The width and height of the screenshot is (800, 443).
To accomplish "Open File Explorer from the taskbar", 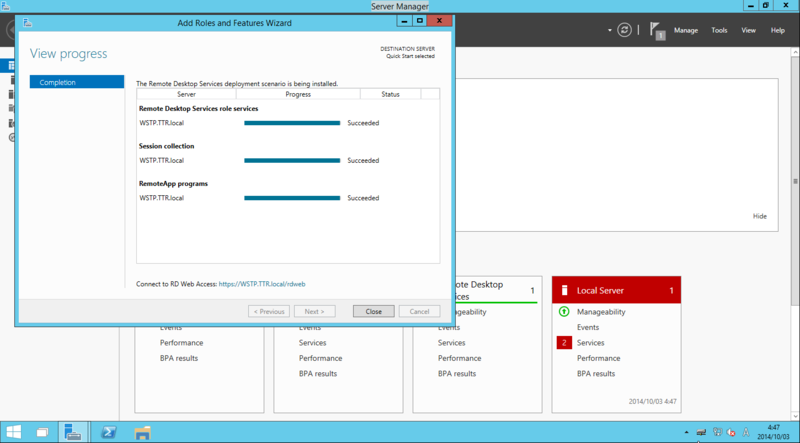I will pyautogui.click(x=142, y=432).
